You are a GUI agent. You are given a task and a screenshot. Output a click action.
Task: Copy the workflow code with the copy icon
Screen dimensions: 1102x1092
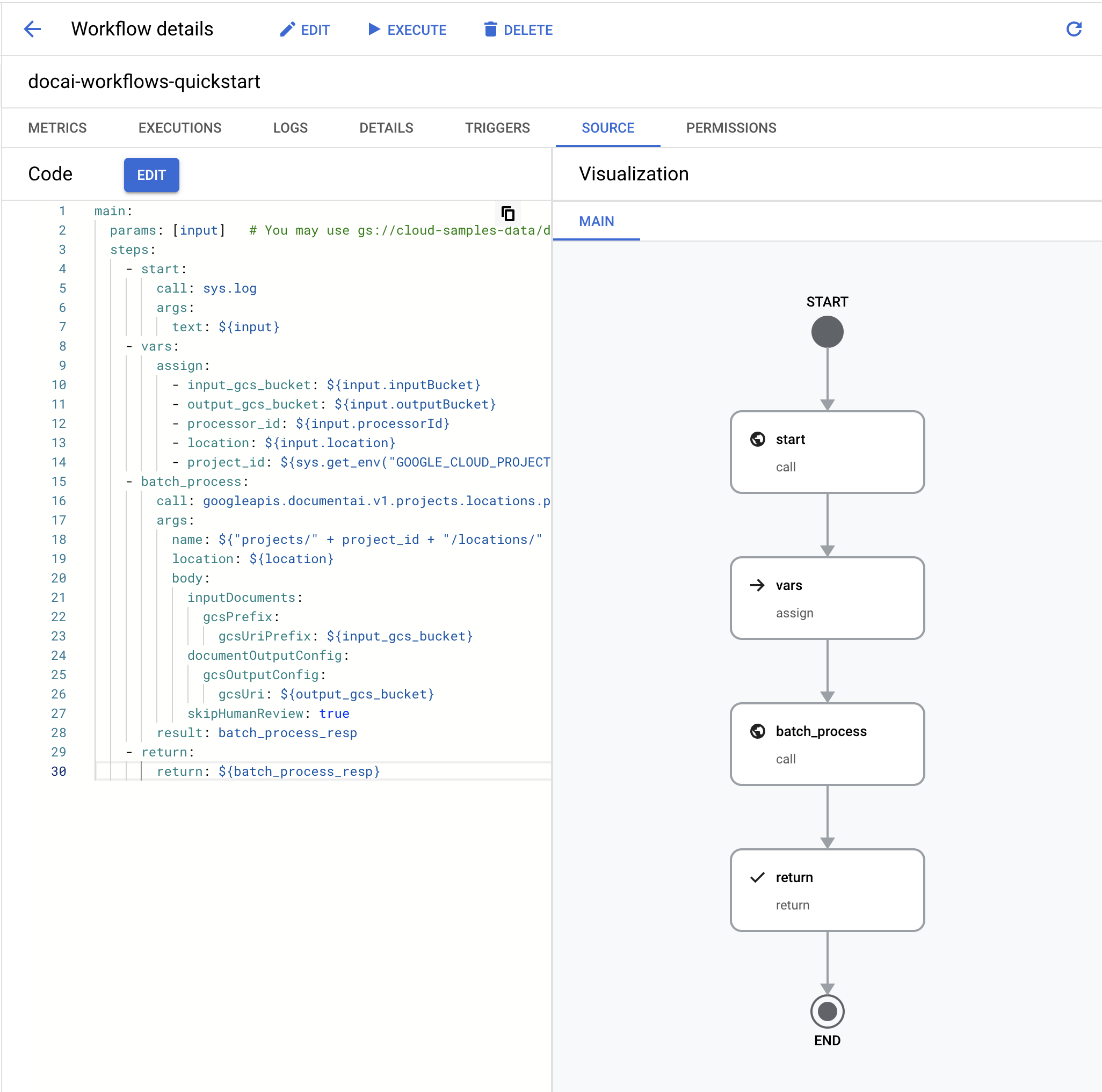(508, 214)
